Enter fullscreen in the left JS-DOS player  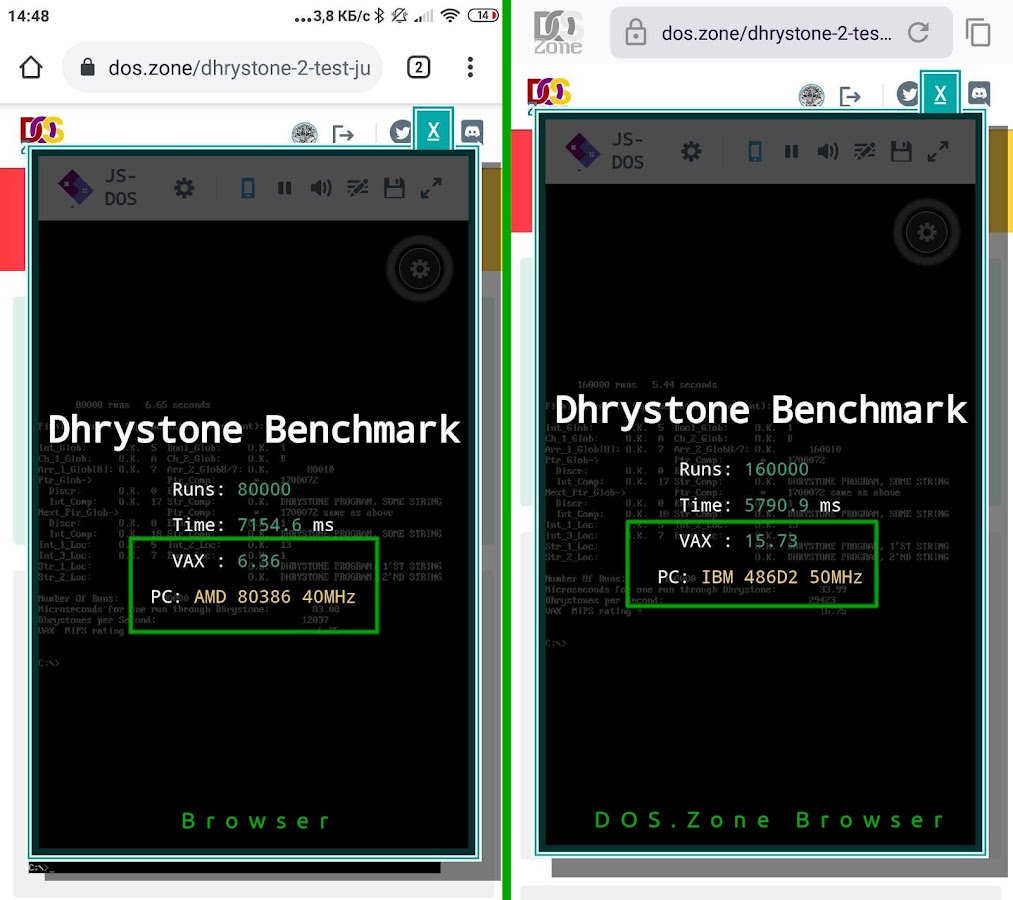click(x=431, y=188)
